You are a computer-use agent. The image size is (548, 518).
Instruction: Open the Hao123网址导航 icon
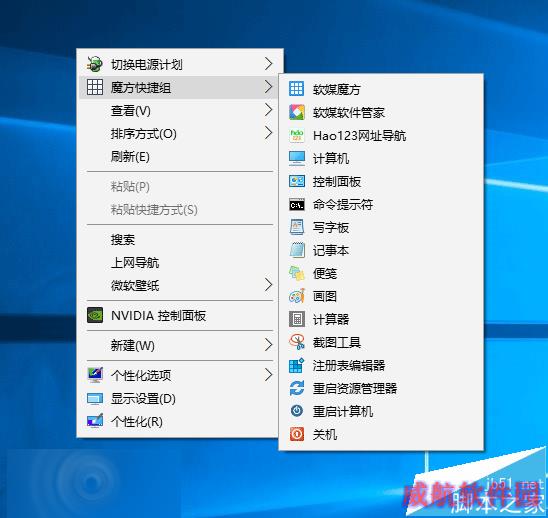(x=296, y=135)
